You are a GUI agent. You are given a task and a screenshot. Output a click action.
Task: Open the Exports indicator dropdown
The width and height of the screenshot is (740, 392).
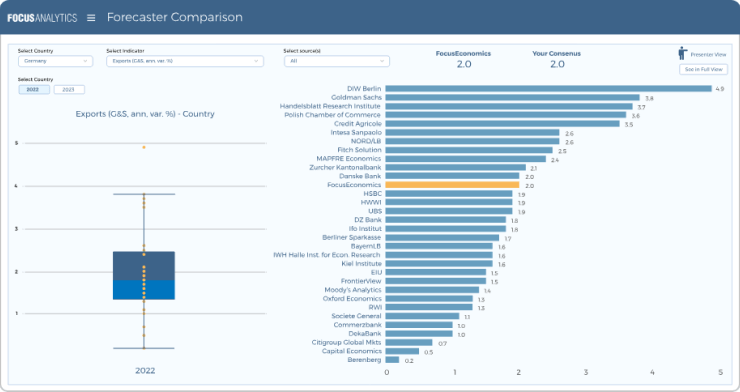(x=185, y=61)
